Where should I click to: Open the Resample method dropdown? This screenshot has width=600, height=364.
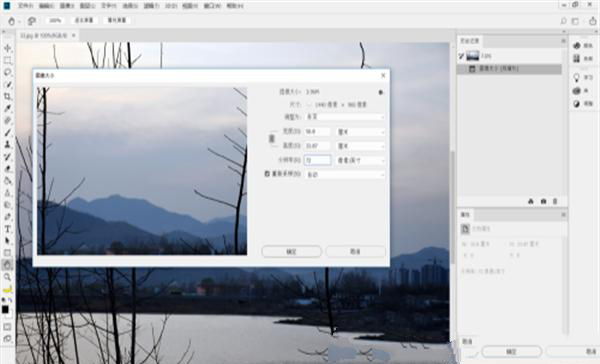click(x=345, y=175)
